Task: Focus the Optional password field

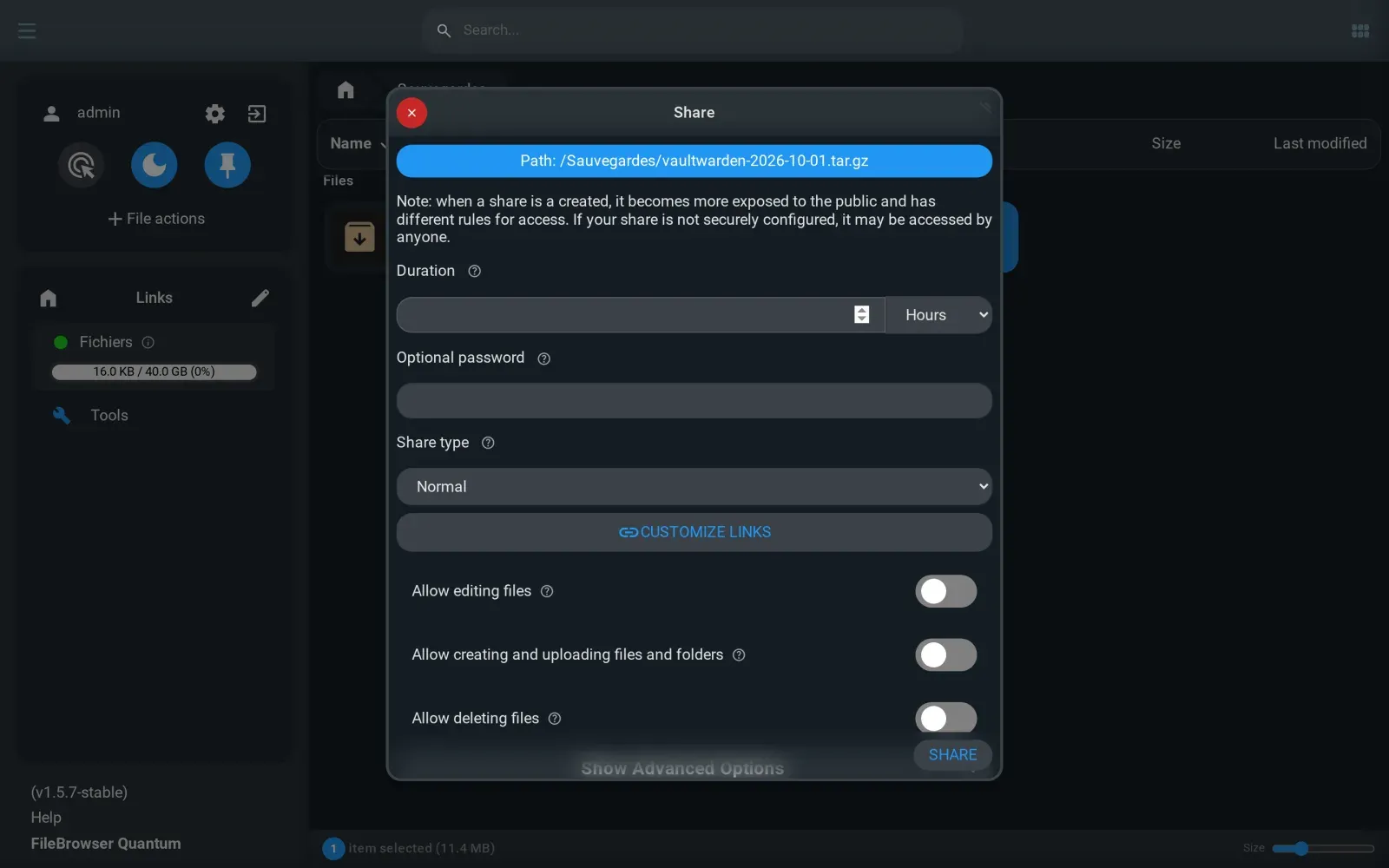Action: (x=694, y=401)
